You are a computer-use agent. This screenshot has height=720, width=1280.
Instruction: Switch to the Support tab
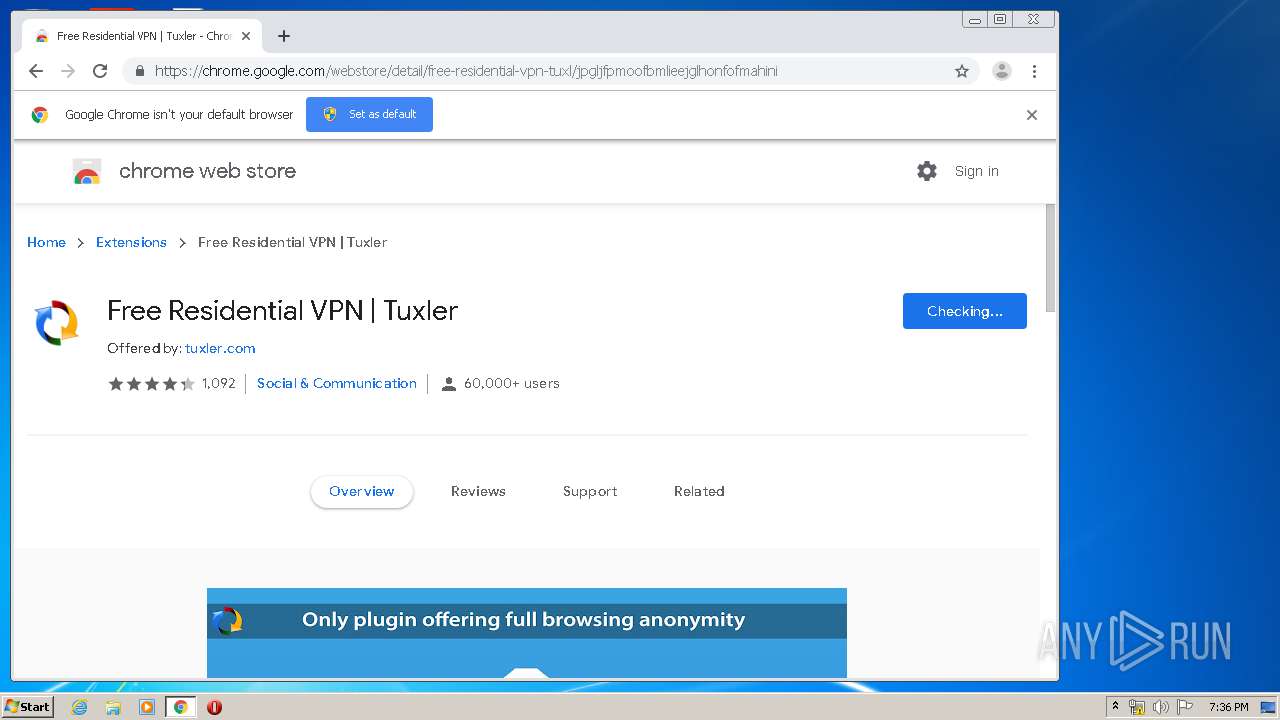click(x=590, y=491)
